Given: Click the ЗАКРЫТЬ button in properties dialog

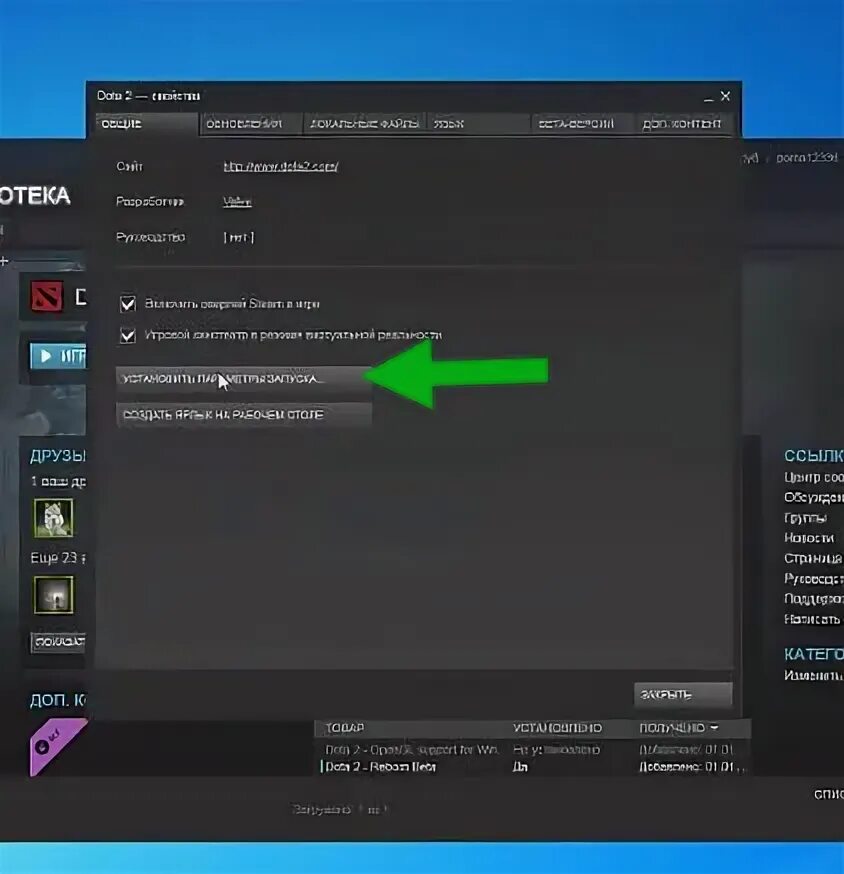Looking at the screenshot, I should 683,695.
